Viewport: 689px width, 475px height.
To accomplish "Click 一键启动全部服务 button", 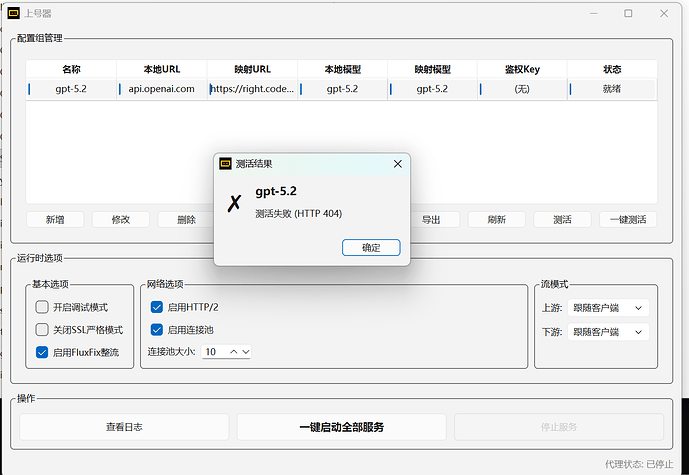I will tap(341, 427).
